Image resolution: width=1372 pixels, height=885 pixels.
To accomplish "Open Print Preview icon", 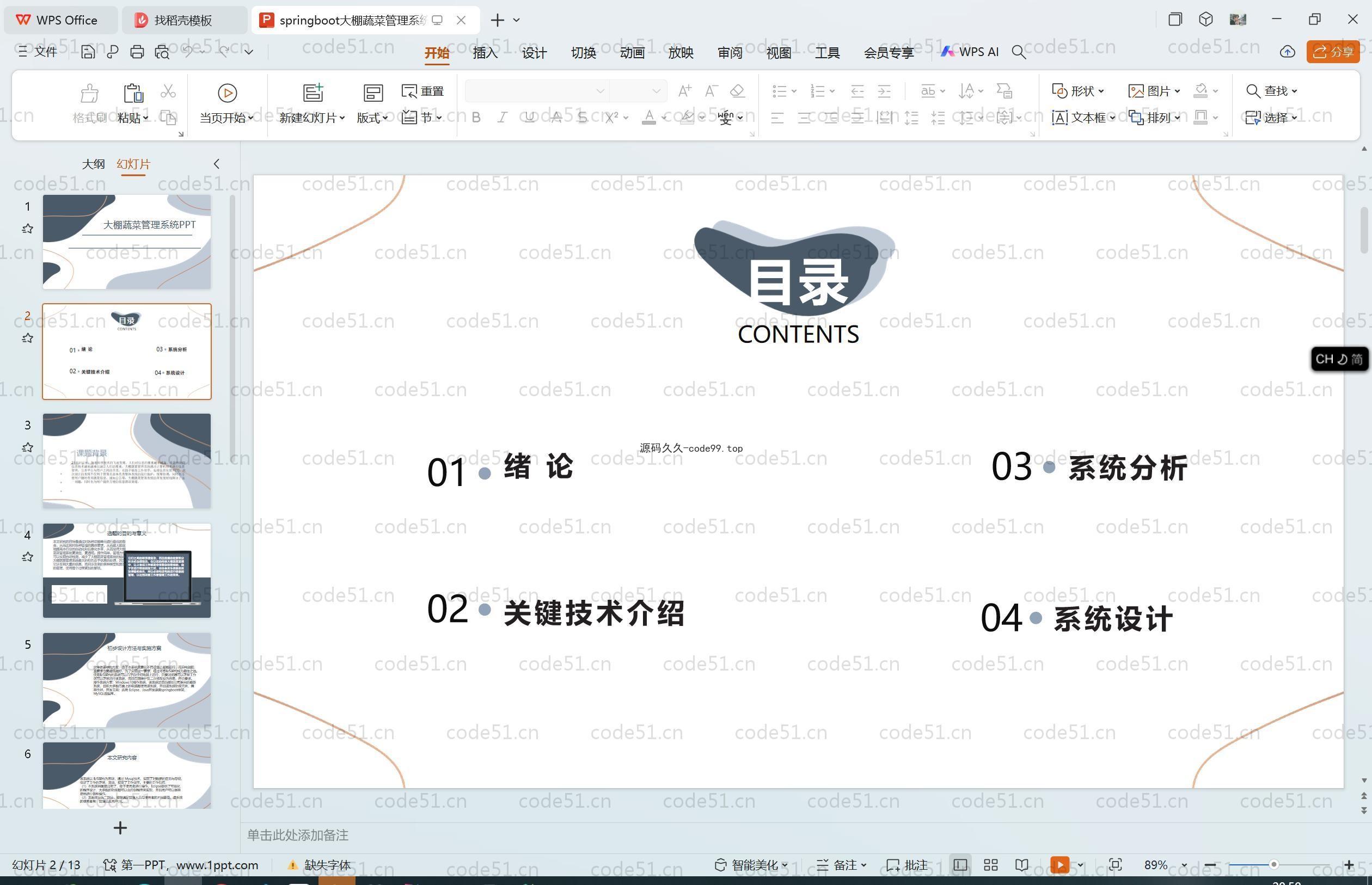I will [162, 52].
